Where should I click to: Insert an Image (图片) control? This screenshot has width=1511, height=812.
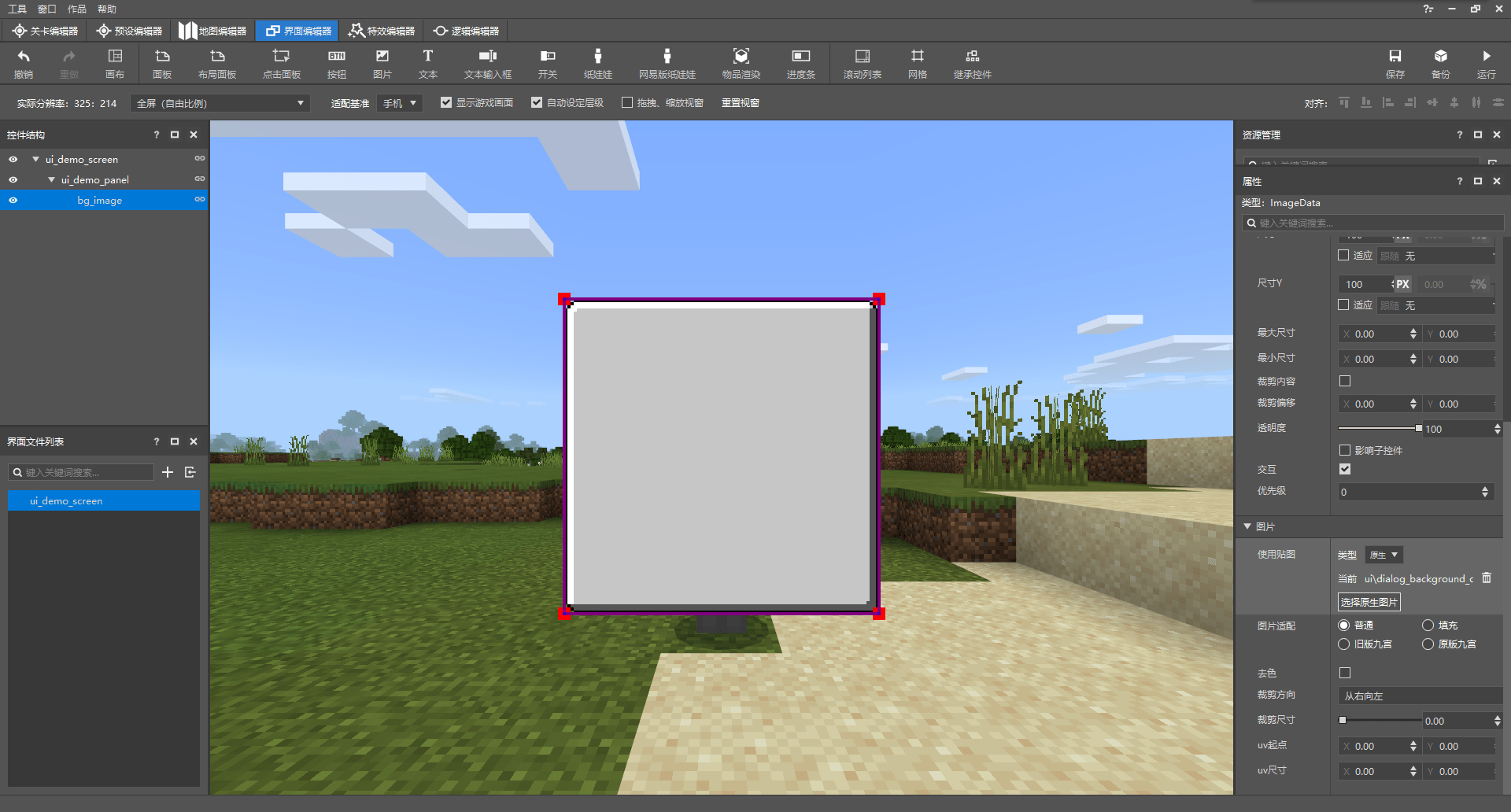(382, 64)
